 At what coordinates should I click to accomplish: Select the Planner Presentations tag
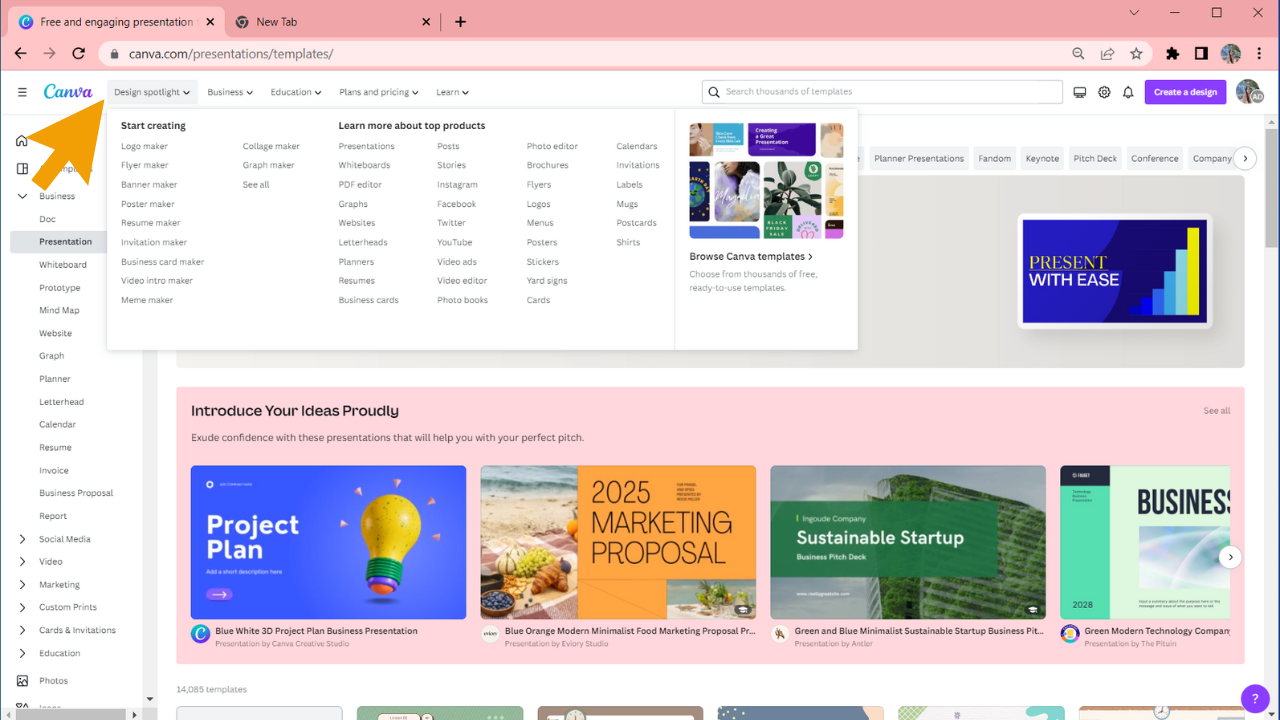(x=919, y=158)
